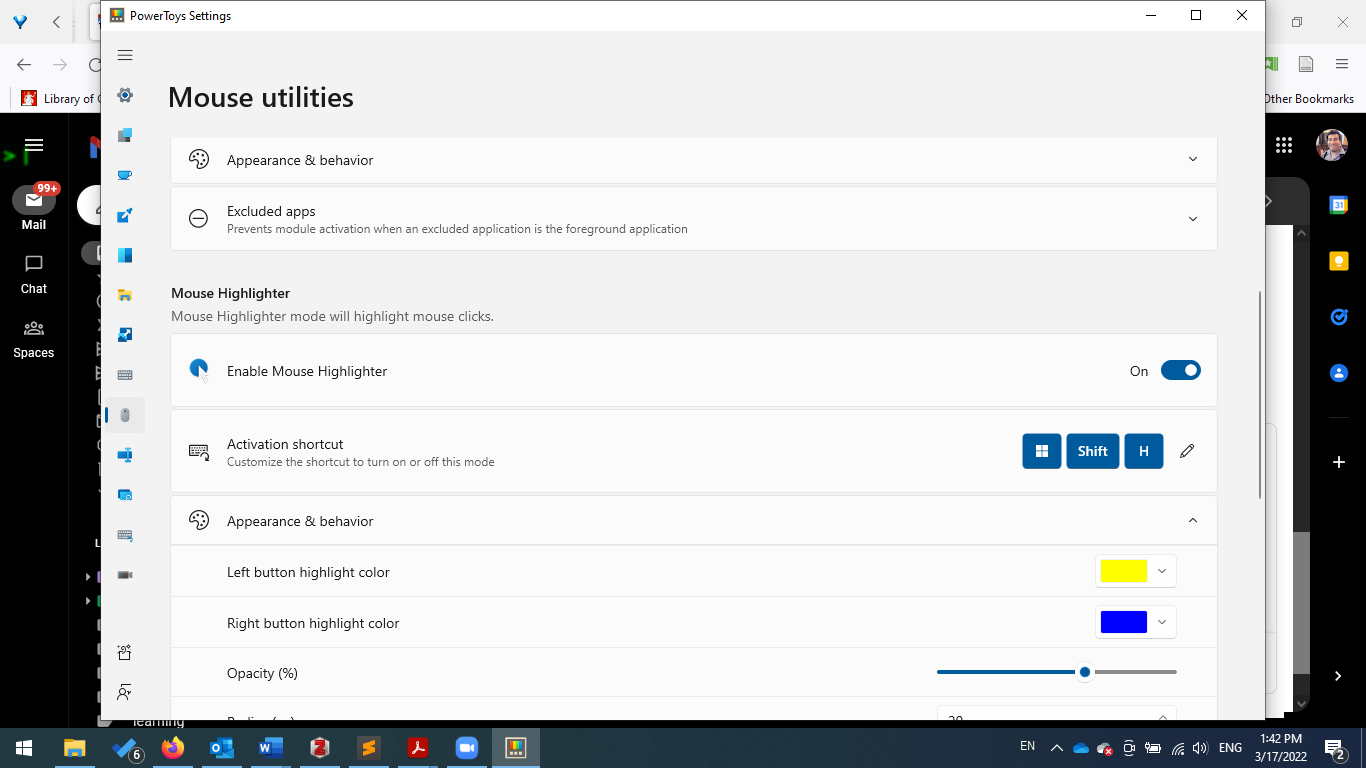Viewport: 1366px width, 768px height.
Task: Open Awake coffee cup page in sidebar
Action: (x=125, y=175)
